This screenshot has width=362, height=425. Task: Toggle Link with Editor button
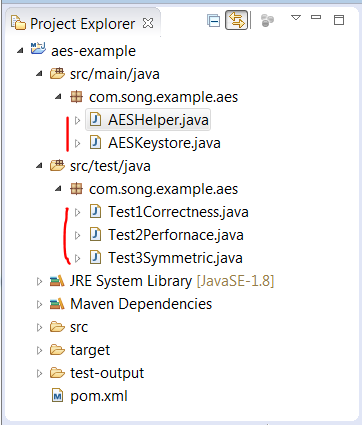(236, 20)
